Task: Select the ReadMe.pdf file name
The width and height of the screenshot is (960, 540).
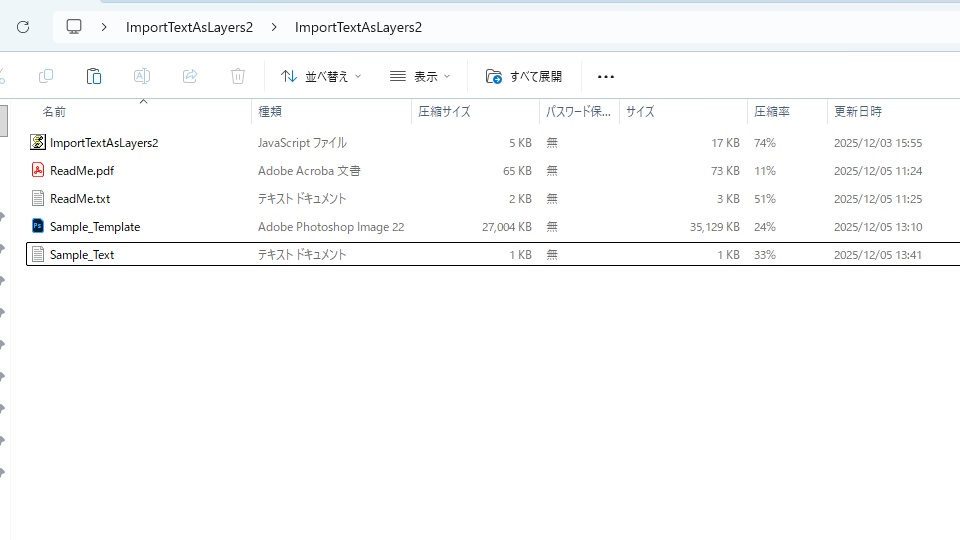Action: point(82,171)
